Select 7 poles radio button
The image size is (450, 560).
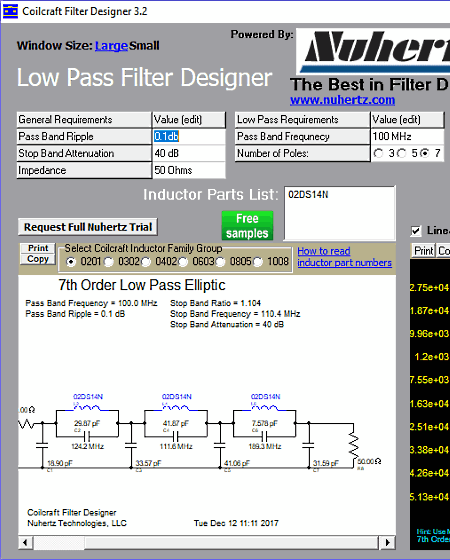coord(425,153)
